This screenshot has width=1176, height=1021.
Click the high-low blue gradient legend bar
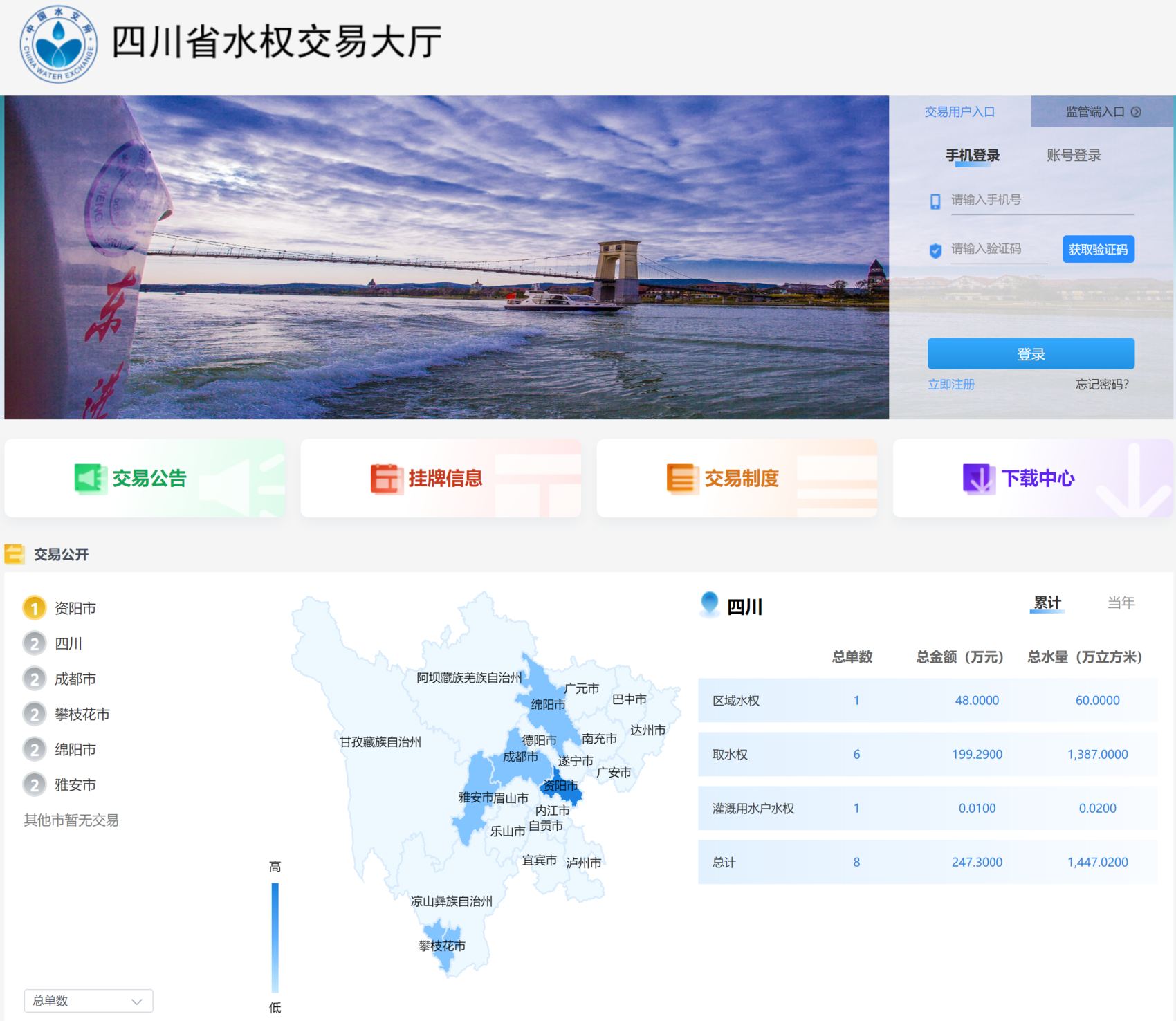(x=275, y=937)
